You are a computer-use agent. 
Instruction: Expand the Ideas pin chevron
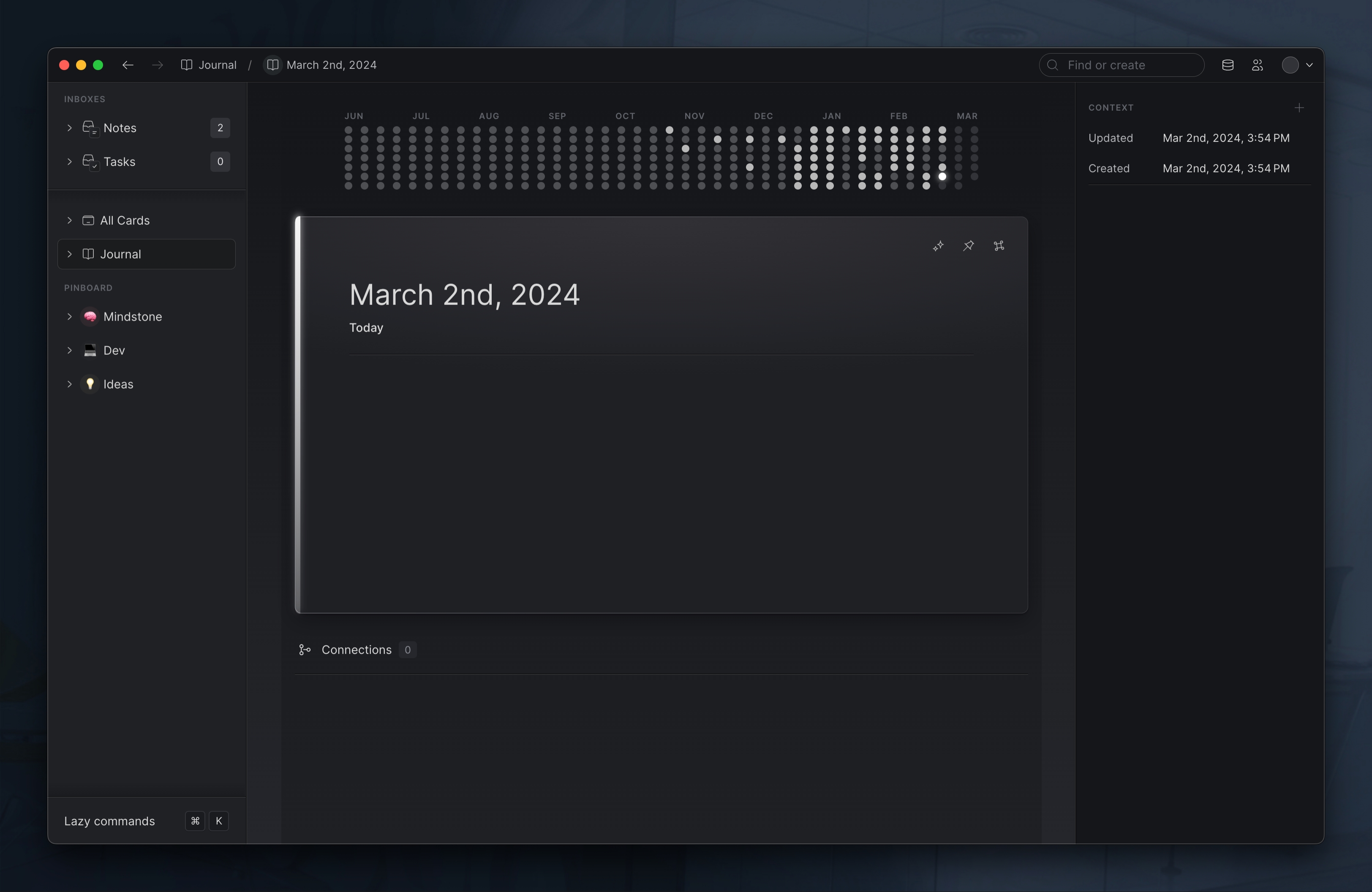[x=69, y=384]
